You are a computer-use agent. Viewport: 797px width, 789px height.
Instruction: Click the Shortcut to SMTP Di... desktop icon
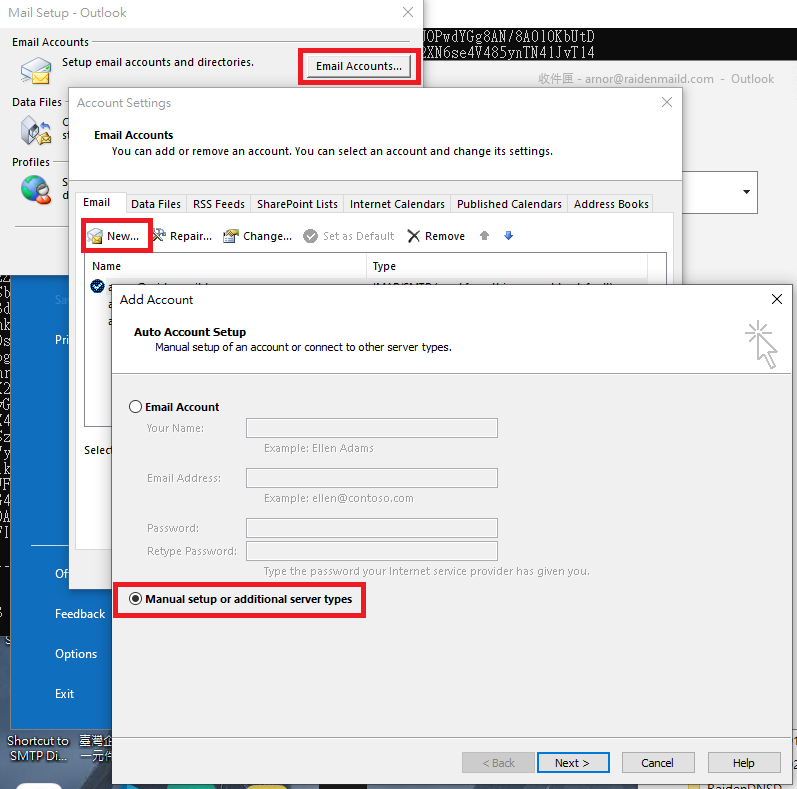click(38, 748)
